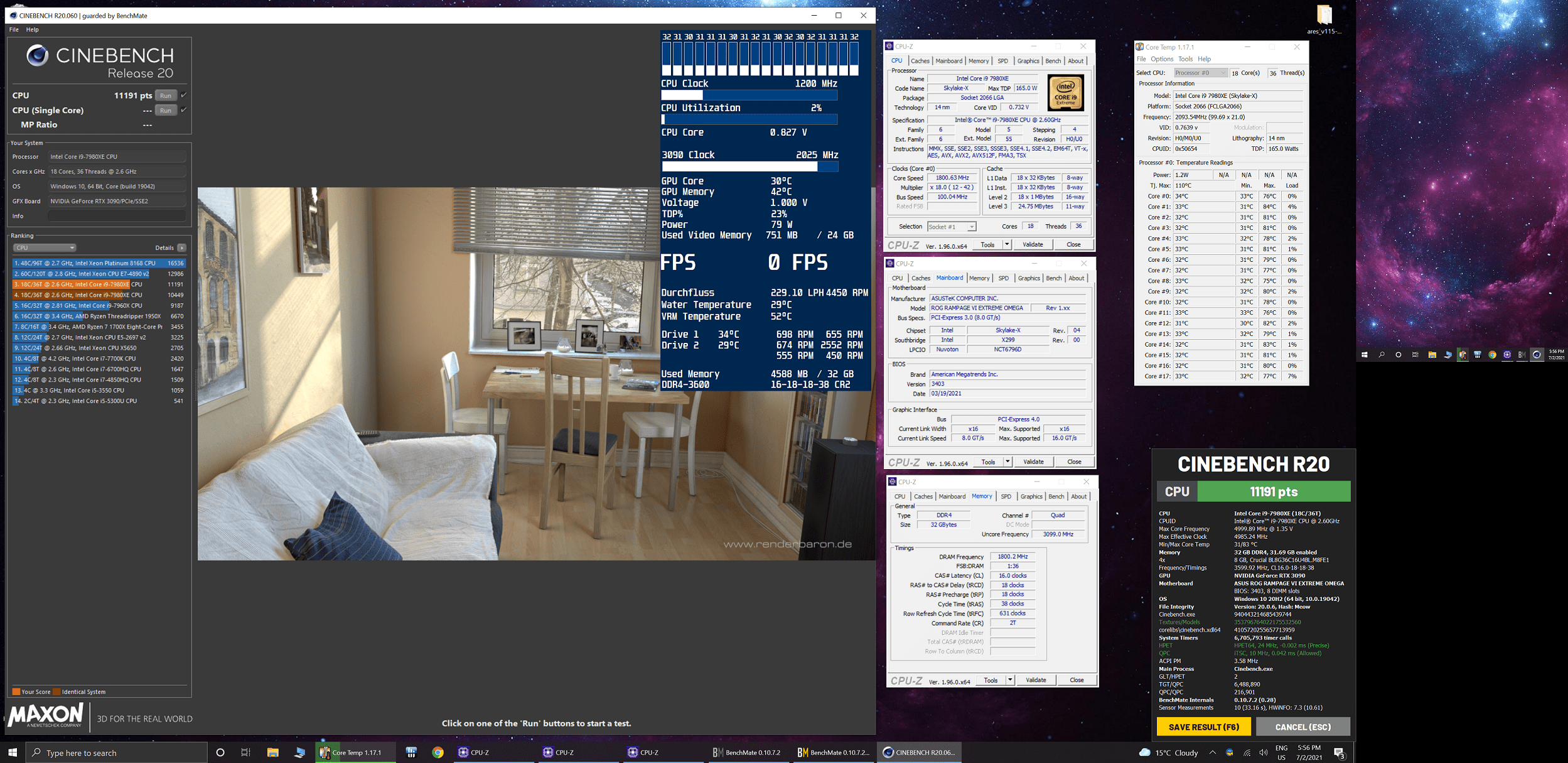Viewport: 1568px width, 763px height.
Task: Open Tools dropdown arrow in middle CPU-Z window
Action: tap(1007, 462)
